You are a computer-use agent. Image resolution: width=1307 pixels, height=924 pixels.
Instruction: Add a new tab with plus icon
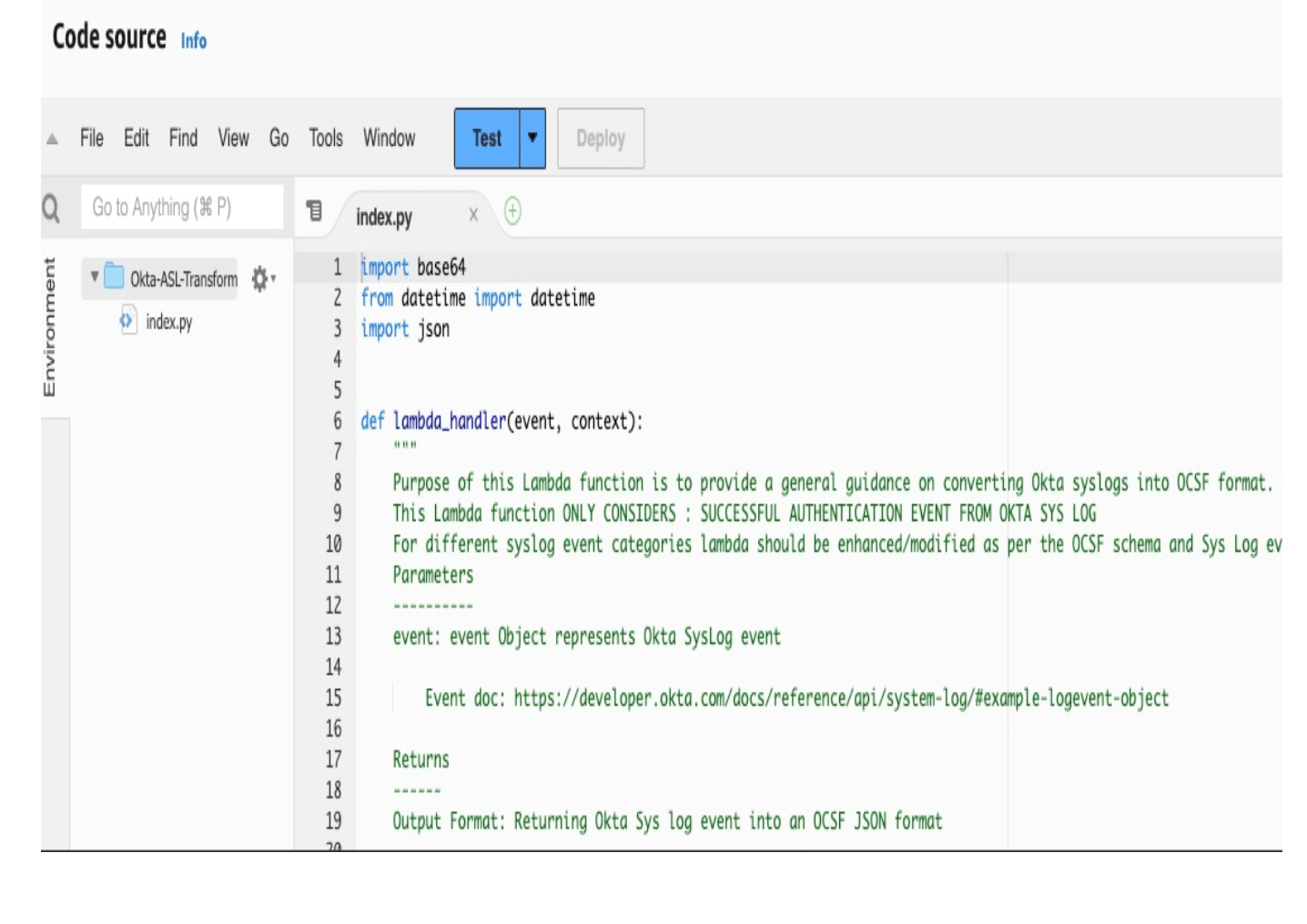(x=512, y=212)
